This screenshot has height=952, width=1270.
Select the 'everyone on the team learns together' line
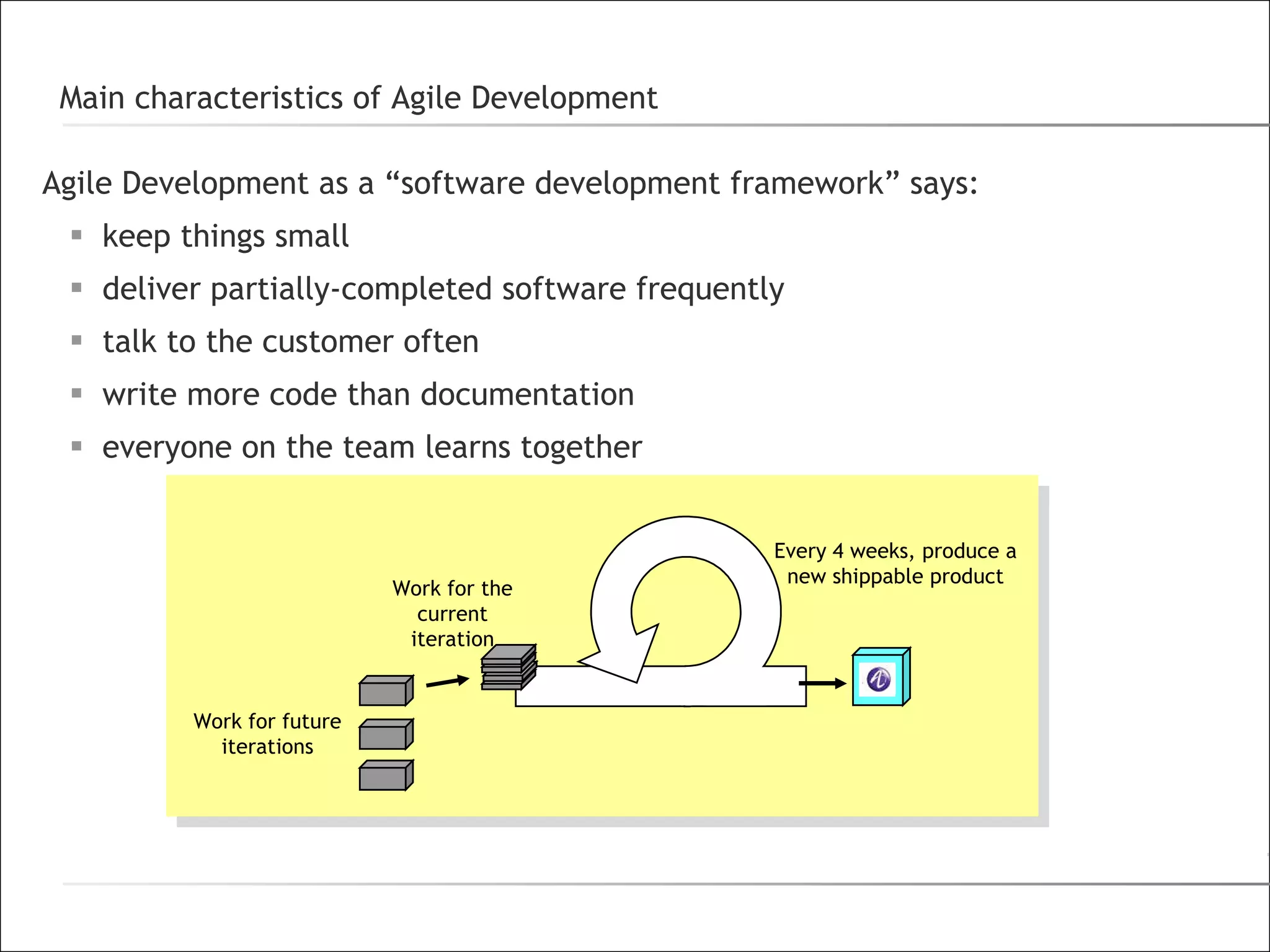click(372, 447)
